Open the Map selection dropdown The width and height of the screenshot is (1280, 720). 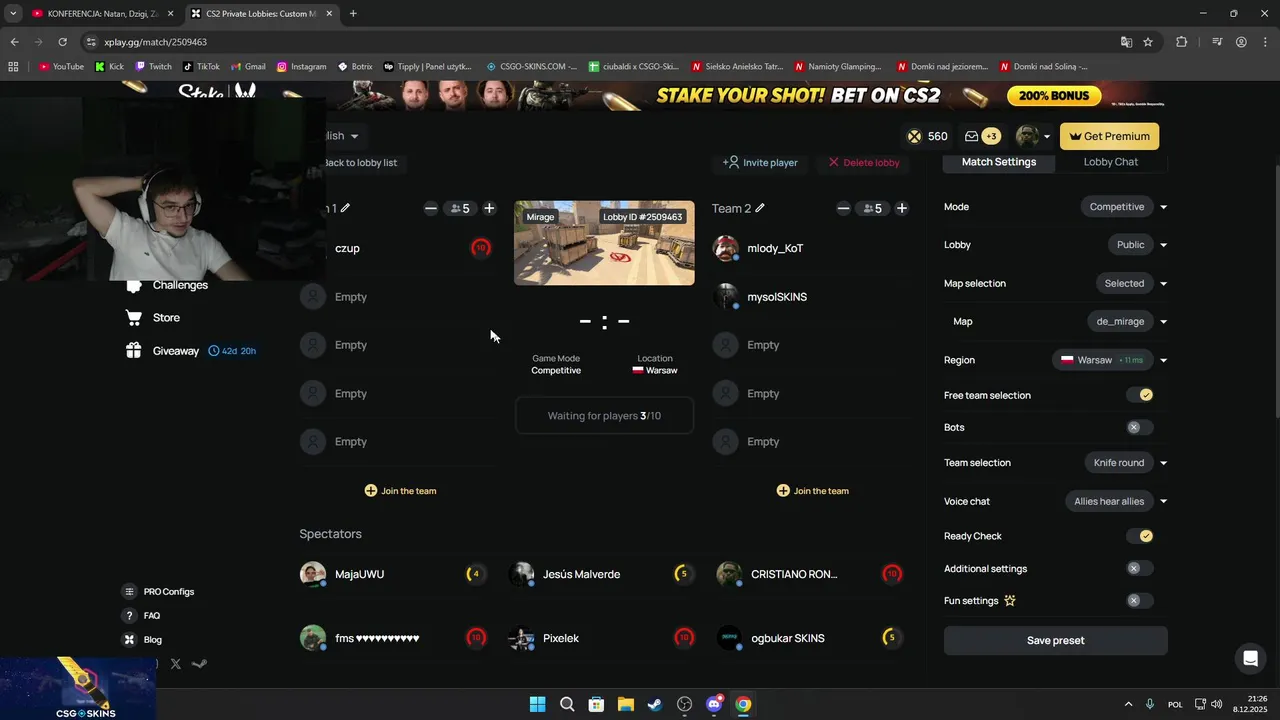tap(1131, 283)
